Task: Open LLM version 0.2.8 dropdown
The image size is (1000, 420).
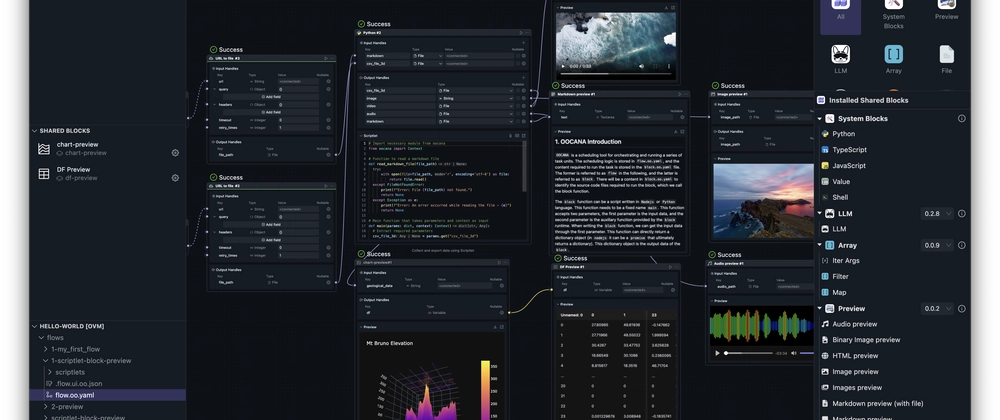Action: [938, 214]
